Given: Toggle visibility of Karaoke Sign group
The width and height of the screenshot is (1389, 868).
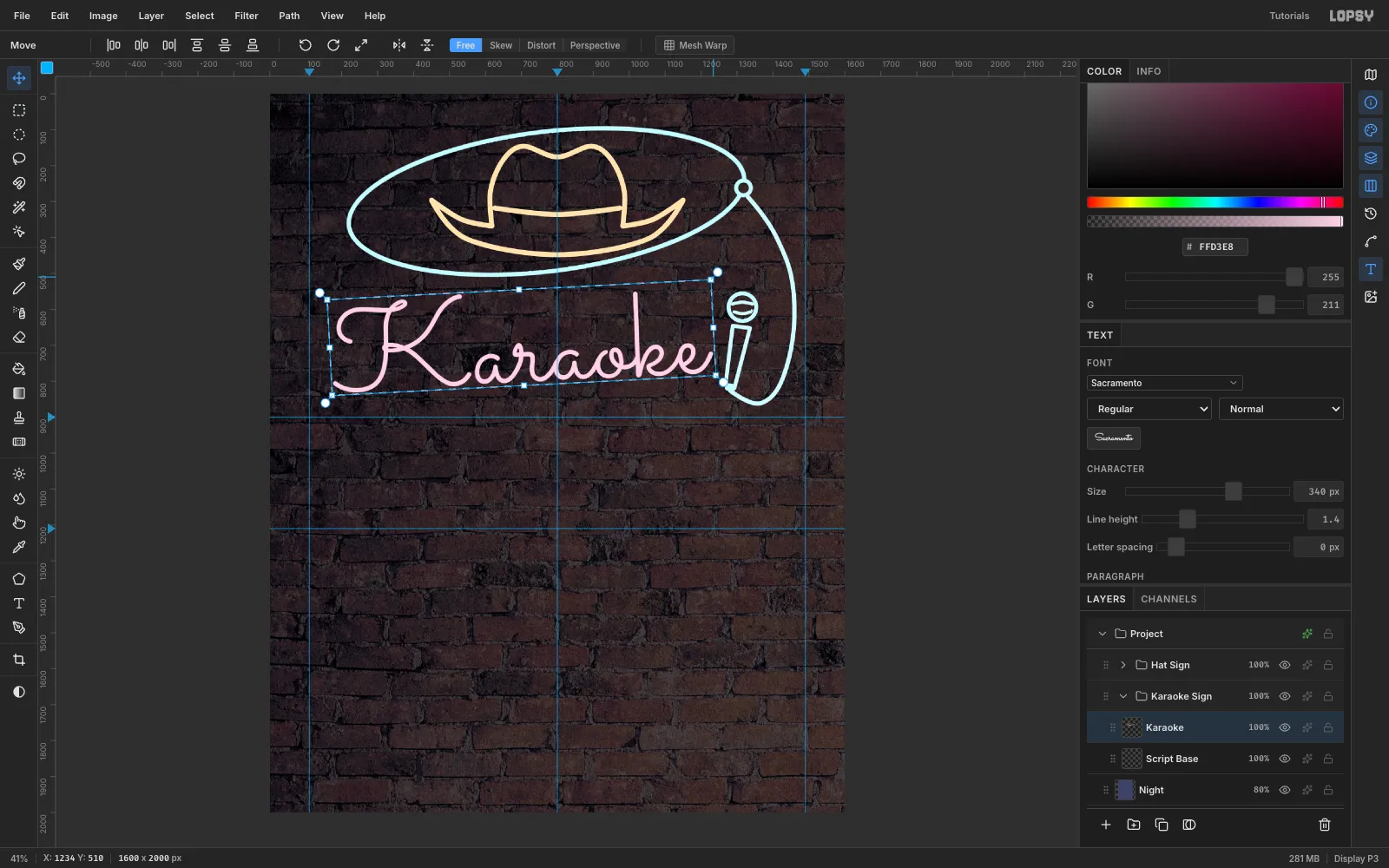Looking at the screenshot, I should (x=1285, y=696).
